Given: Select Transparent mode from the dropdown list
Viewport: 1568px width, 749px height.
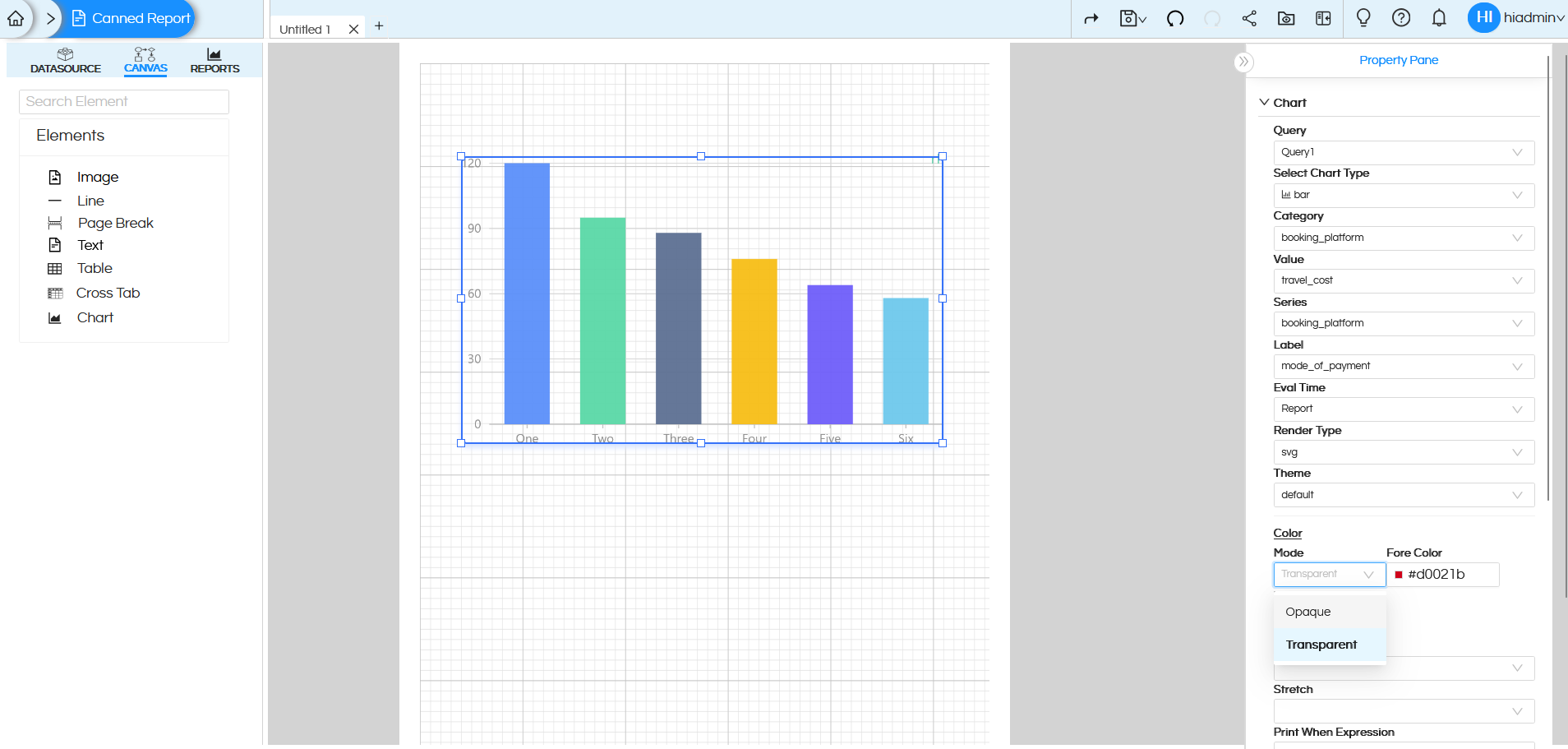Looking at the screenshot, I should [1323, 645].
